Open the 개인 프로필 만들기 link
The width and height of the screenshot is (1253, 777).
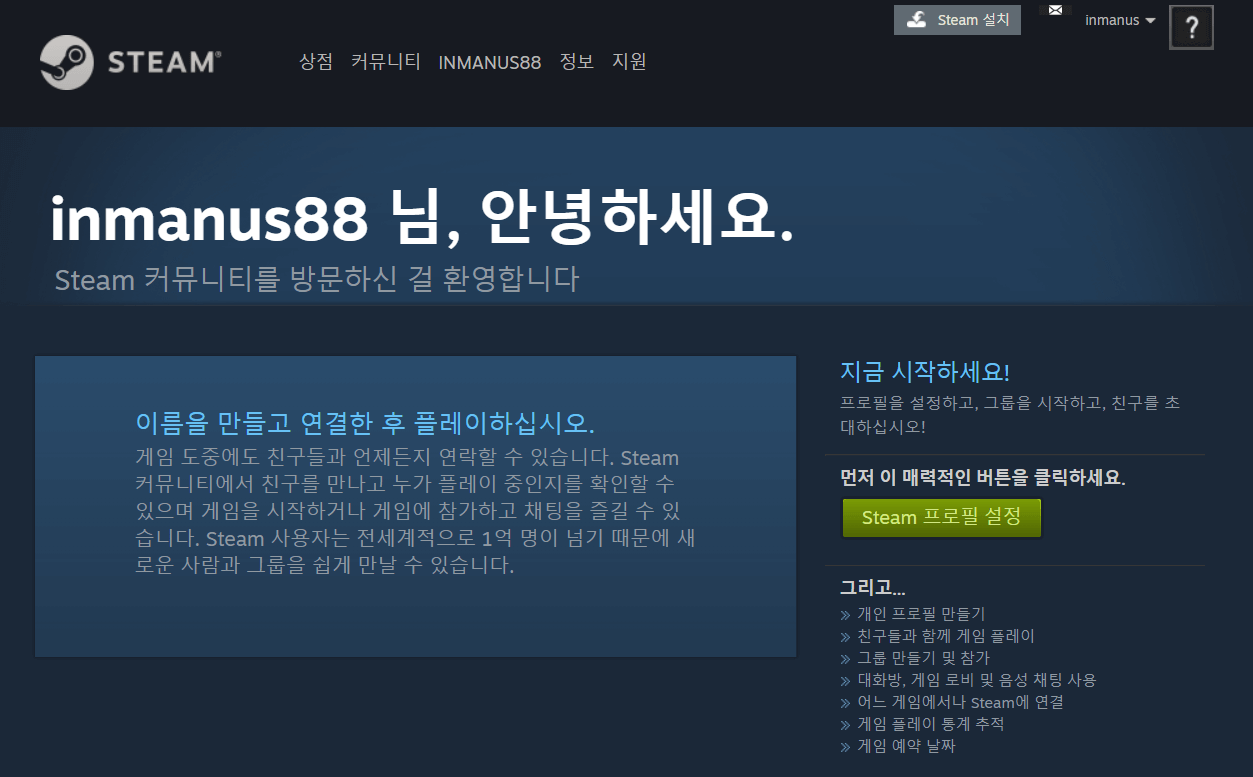[920, 614]
